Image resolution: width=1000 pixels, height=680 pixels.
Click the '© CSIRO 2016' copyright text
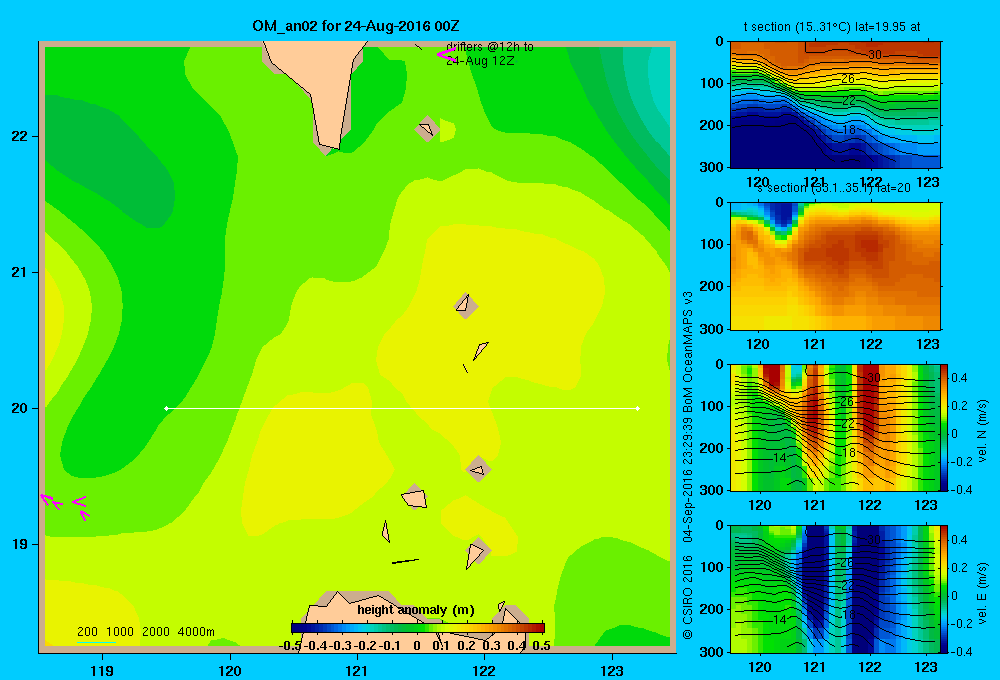click(688, 597)
